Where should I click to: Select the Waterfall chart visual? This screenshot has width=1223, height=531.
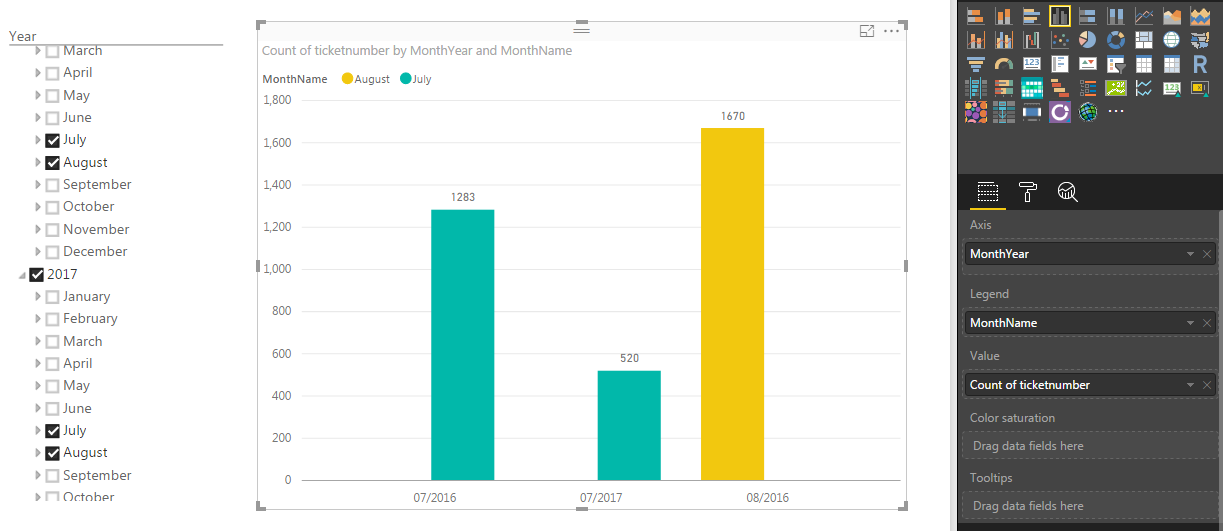1032,40
